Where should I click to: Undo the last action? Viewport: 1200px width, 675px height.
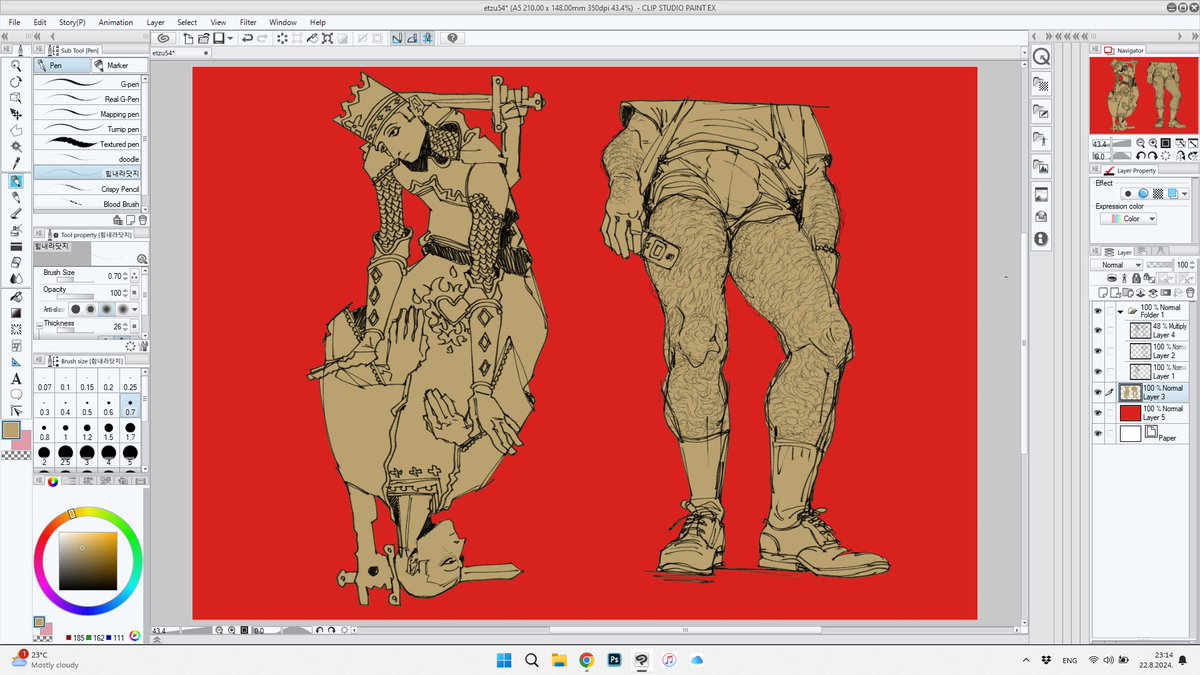(246, 38)
